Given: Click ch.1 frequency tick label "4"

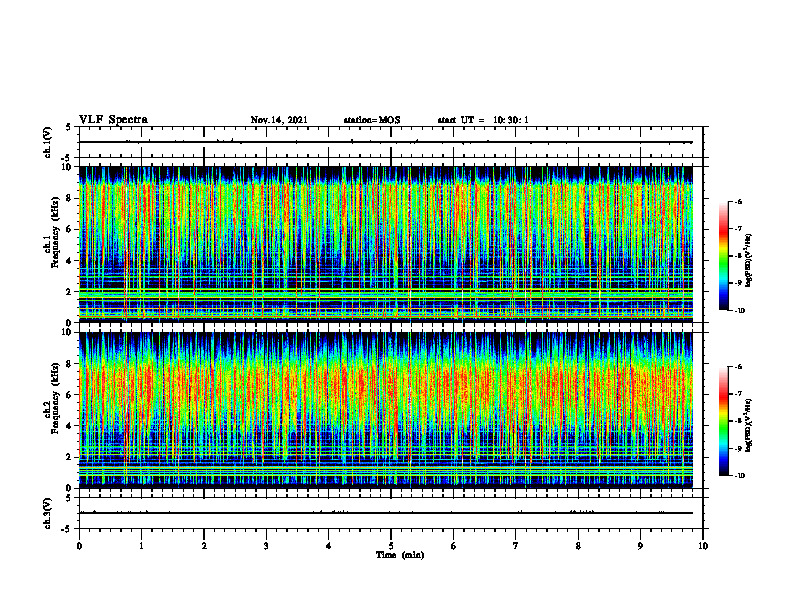Looking at the screenshot, I should tap(70, 261).
